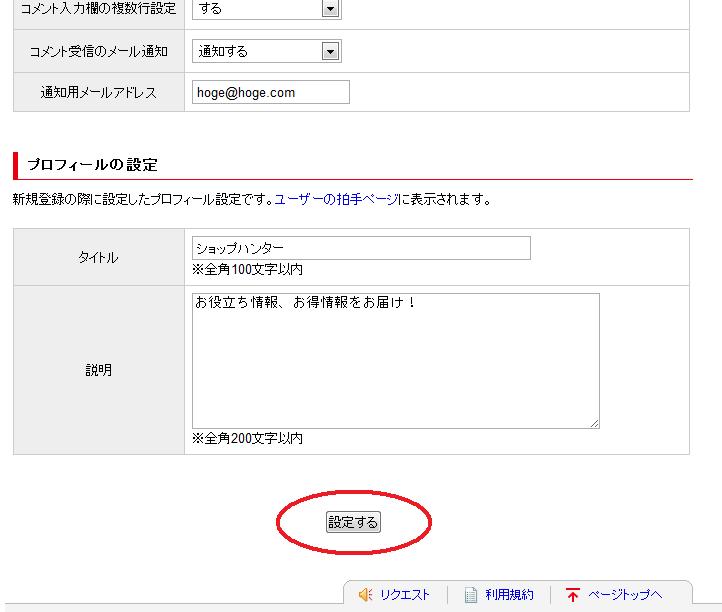The height and width of the screenshot is (612, 722).
Task: Click the 通知用メールアドレス email field
Action: (271, 92)
